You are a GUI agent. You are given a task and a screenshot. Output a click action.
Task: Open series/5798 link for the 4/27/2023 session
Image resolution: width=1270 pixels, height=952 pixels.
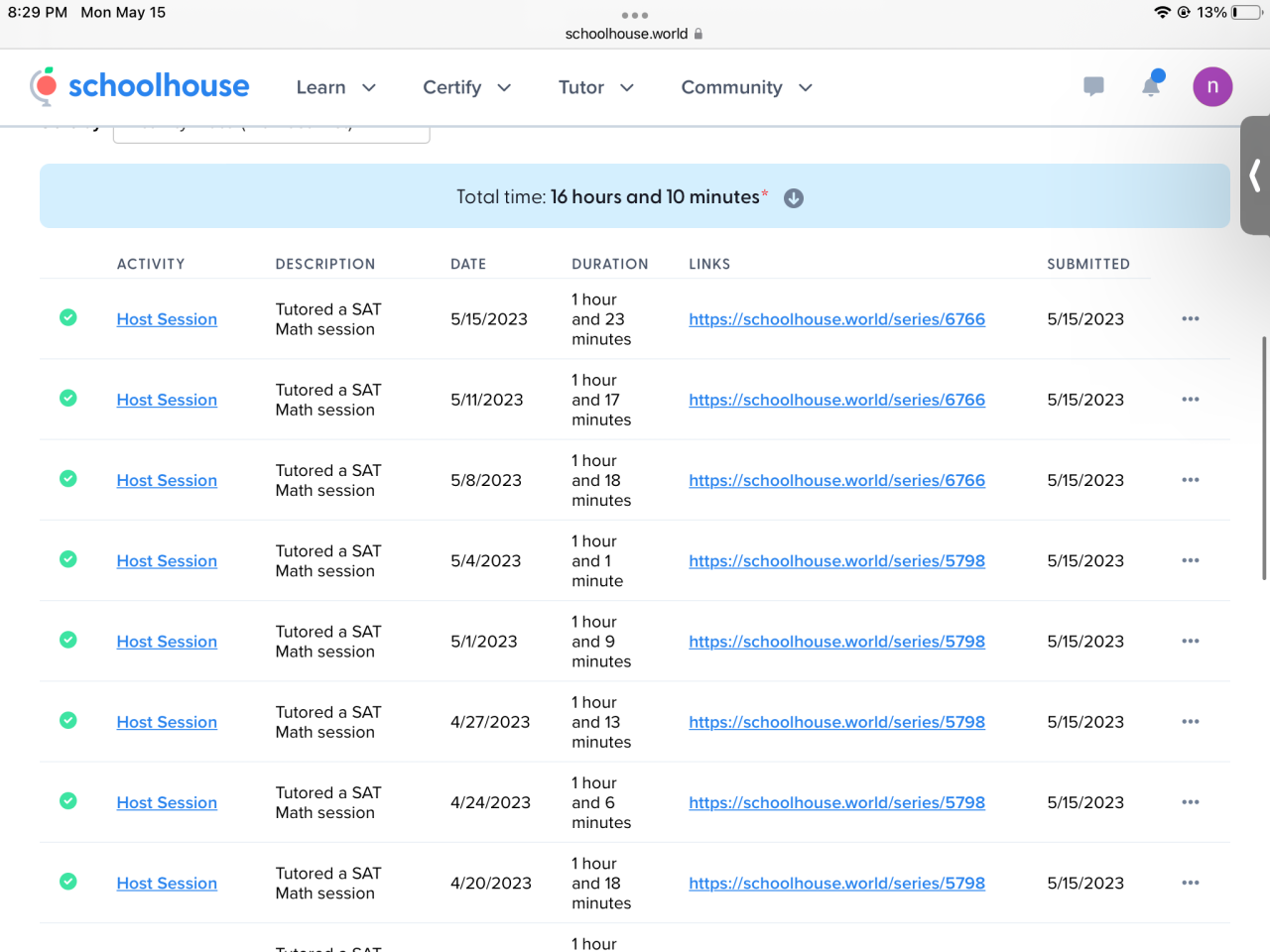(x=837, y=722)
